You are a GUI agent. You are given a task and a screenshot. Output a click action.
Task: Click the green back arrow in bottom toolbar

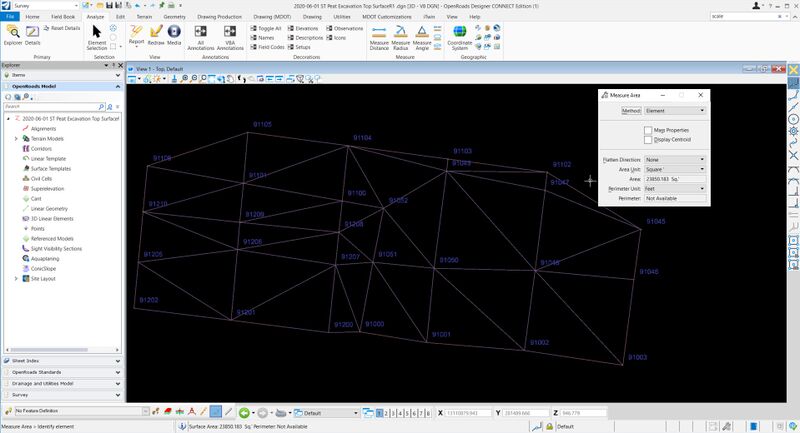coord(244,413)
